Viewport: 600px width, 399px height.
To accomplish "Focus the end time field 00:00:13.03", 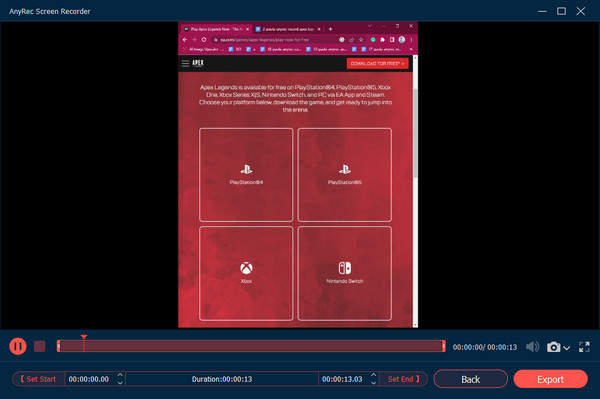I will 342,379.
